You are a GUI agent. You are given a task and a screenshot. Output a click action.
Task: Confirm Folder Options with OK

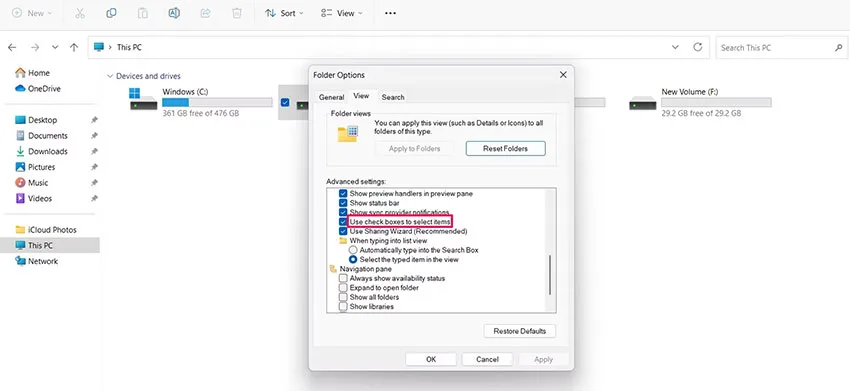click(x=431, y=359)
